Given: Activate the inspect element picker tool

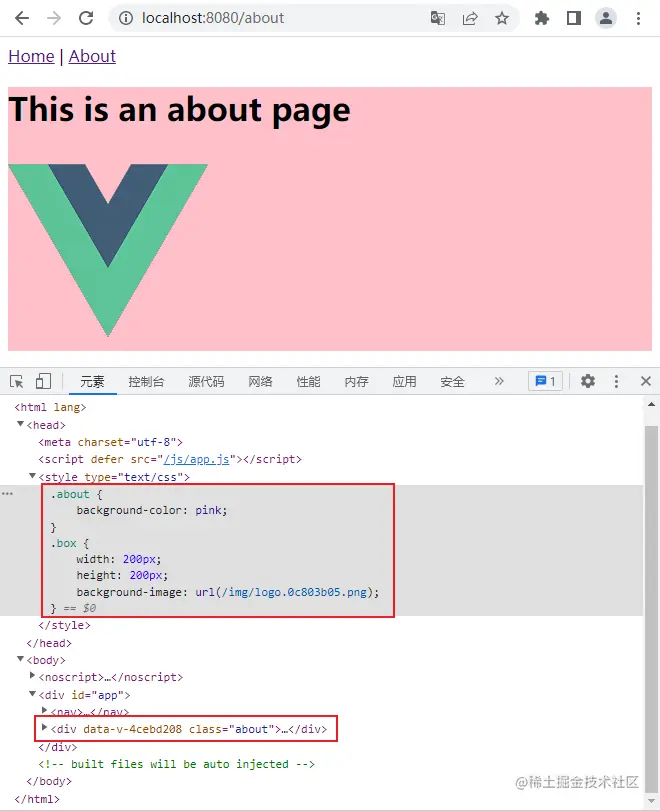Looking at the screenshot, I should (x=17, y=382).
